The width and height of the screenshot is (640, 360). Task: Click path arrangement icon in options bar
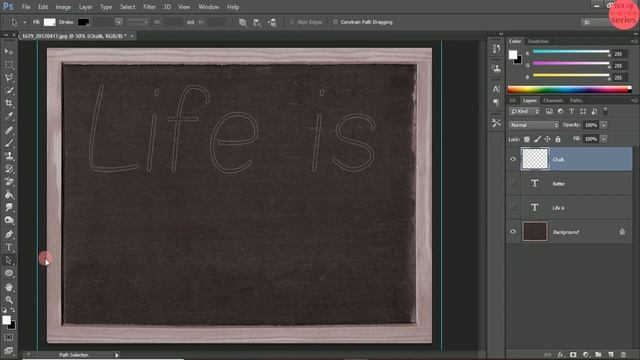click(272, 22)
